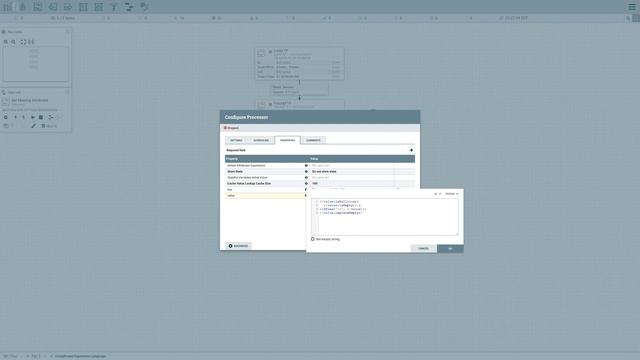Delete the selected component in Operate panel
Image resolution: width=640 pixels, height=360 pixels.
49,126
